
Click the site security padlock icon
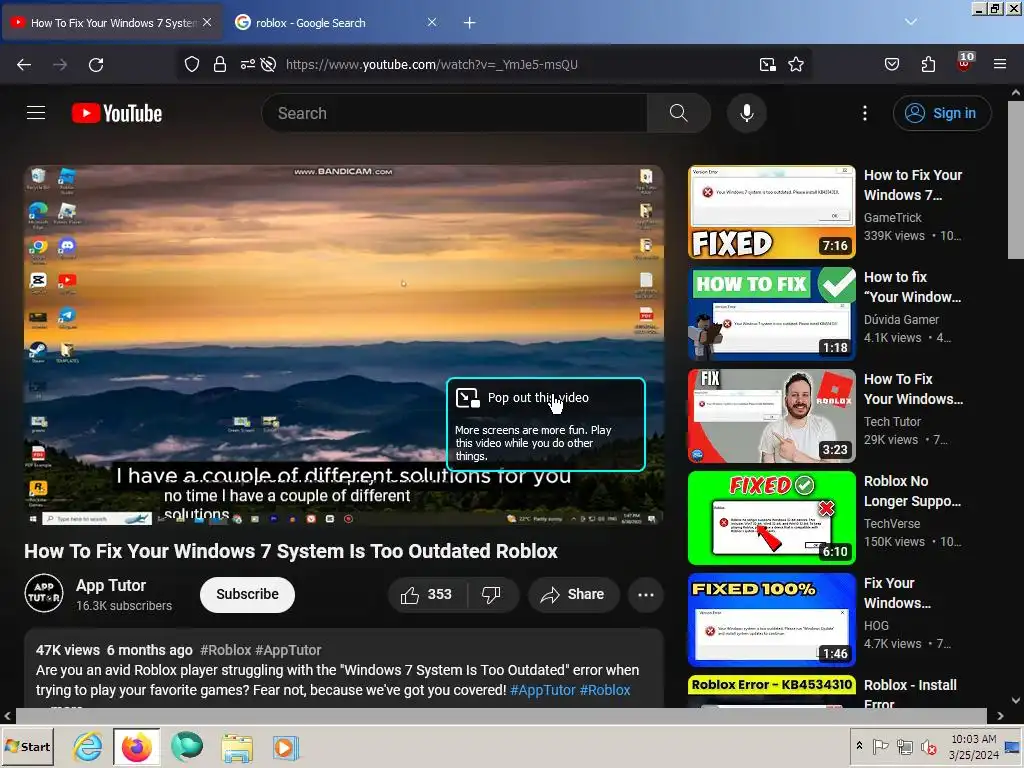220,64
